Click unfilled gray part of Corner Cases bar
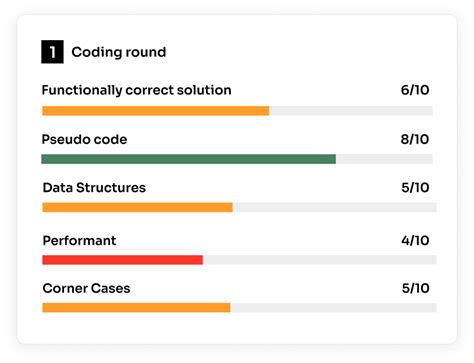The image size is (474, 363). [333, 307]
